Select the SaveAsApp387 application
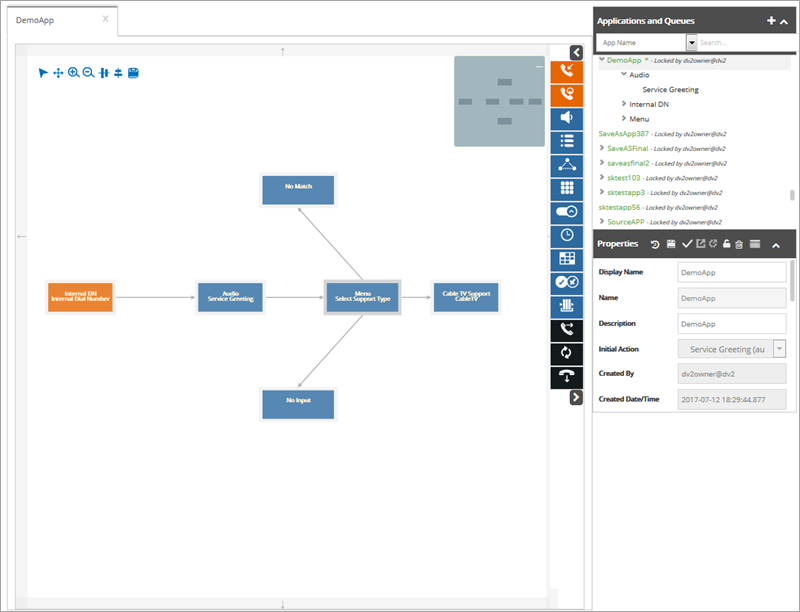This screenshot has width=800, height=612. pos(623,134)
